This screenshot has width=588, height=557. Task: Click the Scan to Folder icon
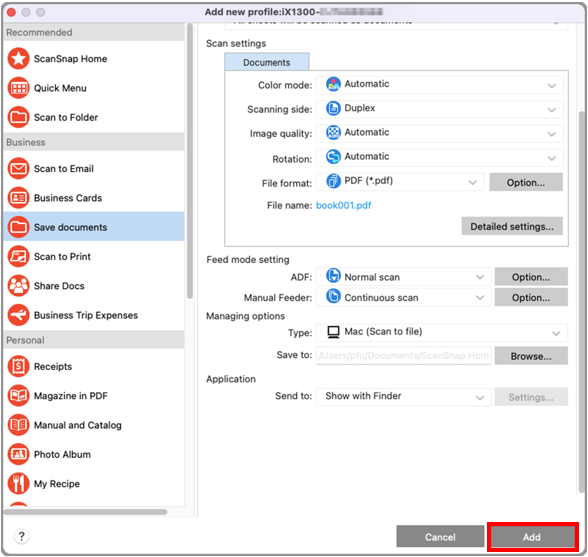coord(18,117)
